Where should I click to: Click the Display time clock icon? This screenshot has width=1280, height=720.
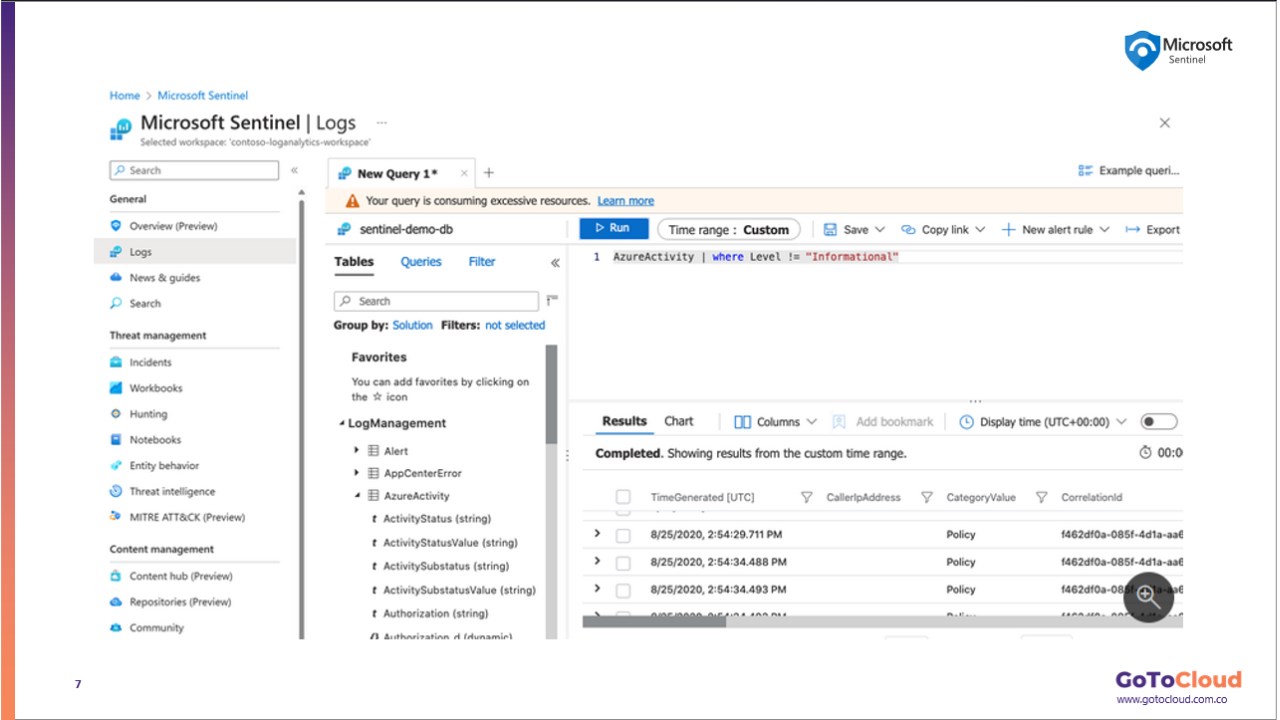(966, 422)
